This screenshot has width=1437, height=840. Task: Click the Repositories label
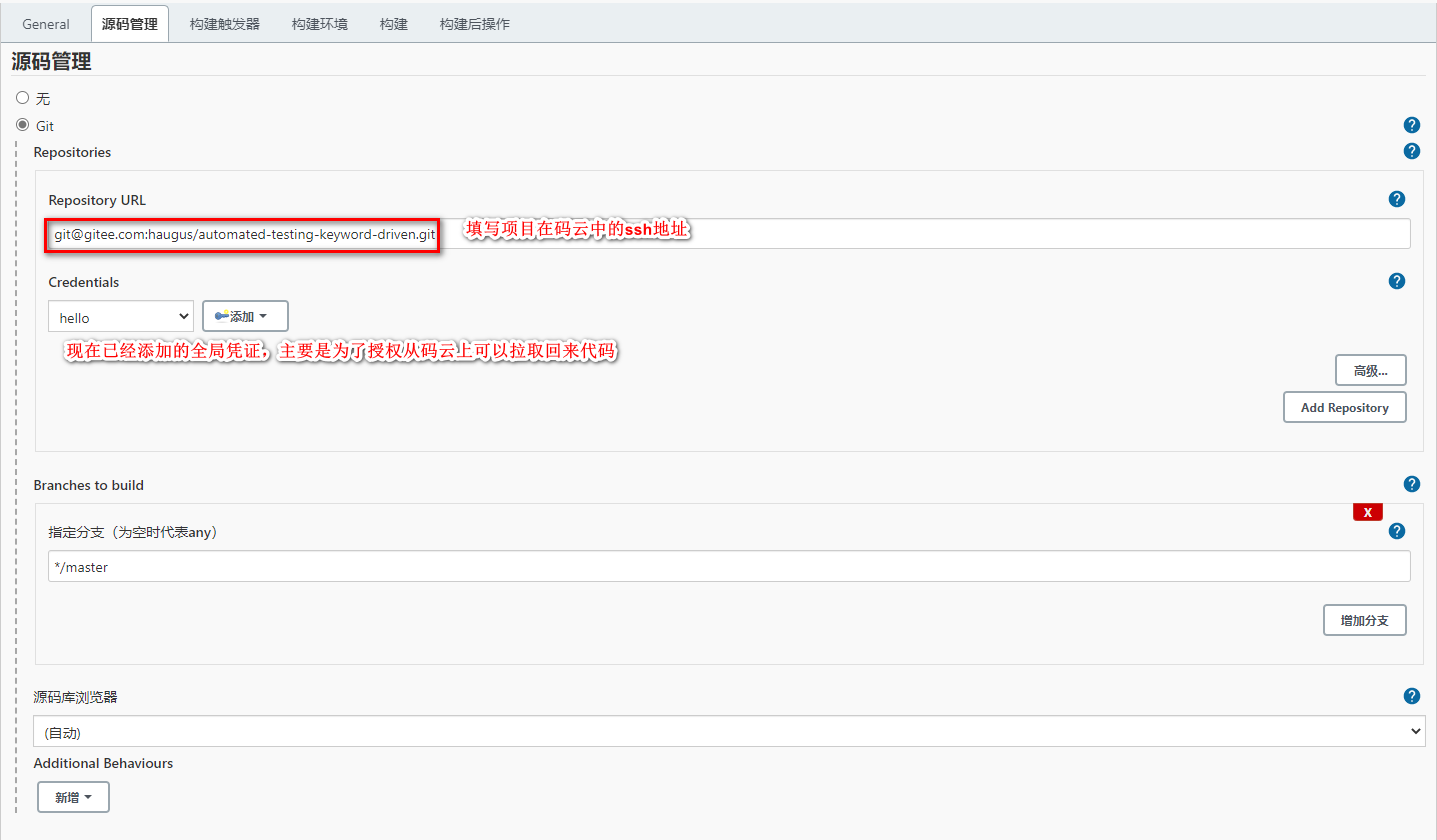[x=72, y=152]
